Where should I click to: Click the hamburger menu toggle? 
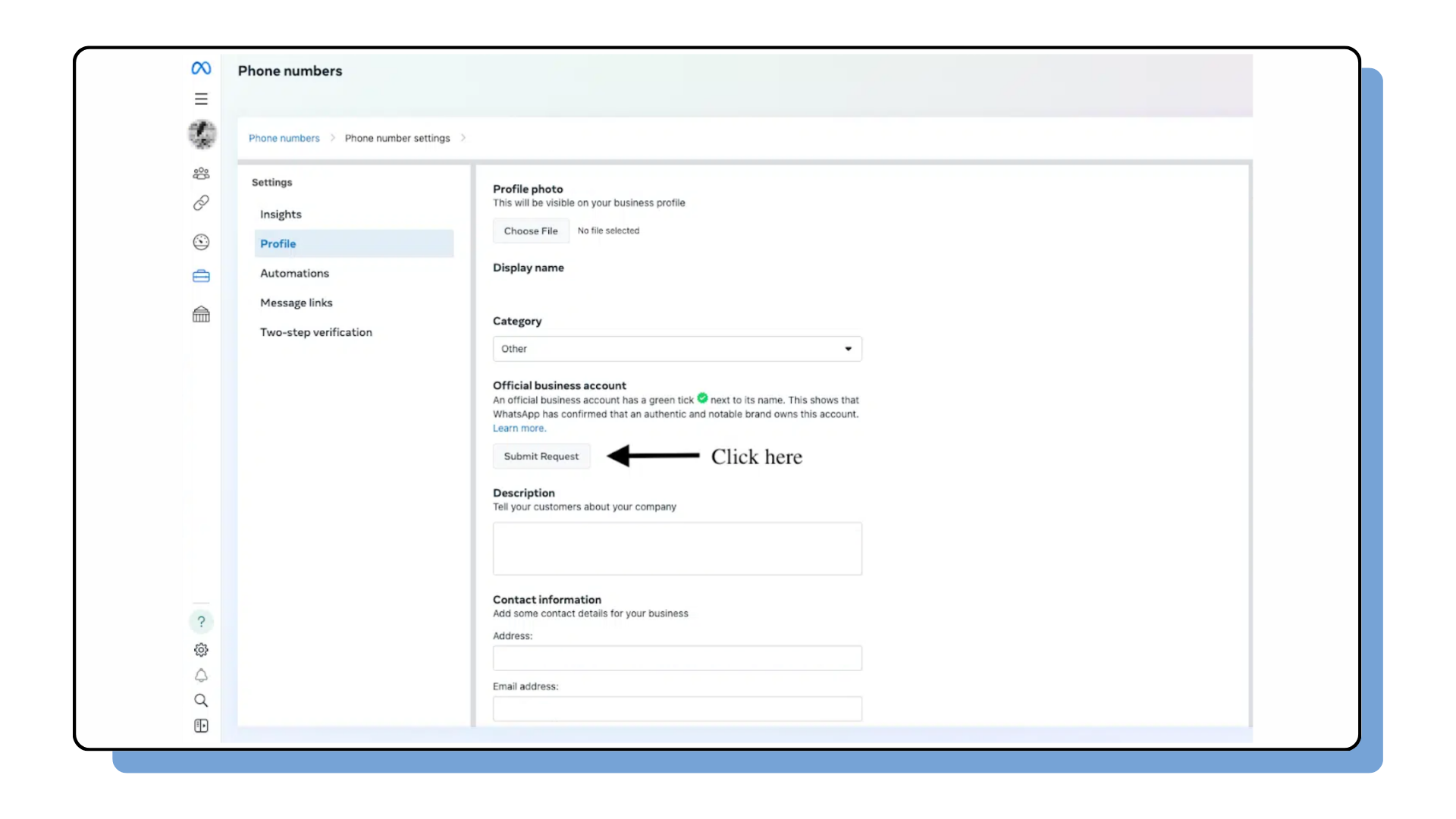point(201,99)
